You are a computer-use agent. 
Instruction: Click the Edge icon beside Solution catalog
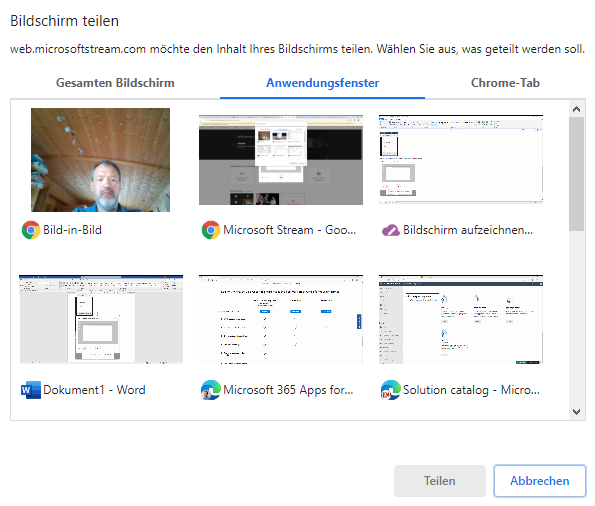click(390, 390)
